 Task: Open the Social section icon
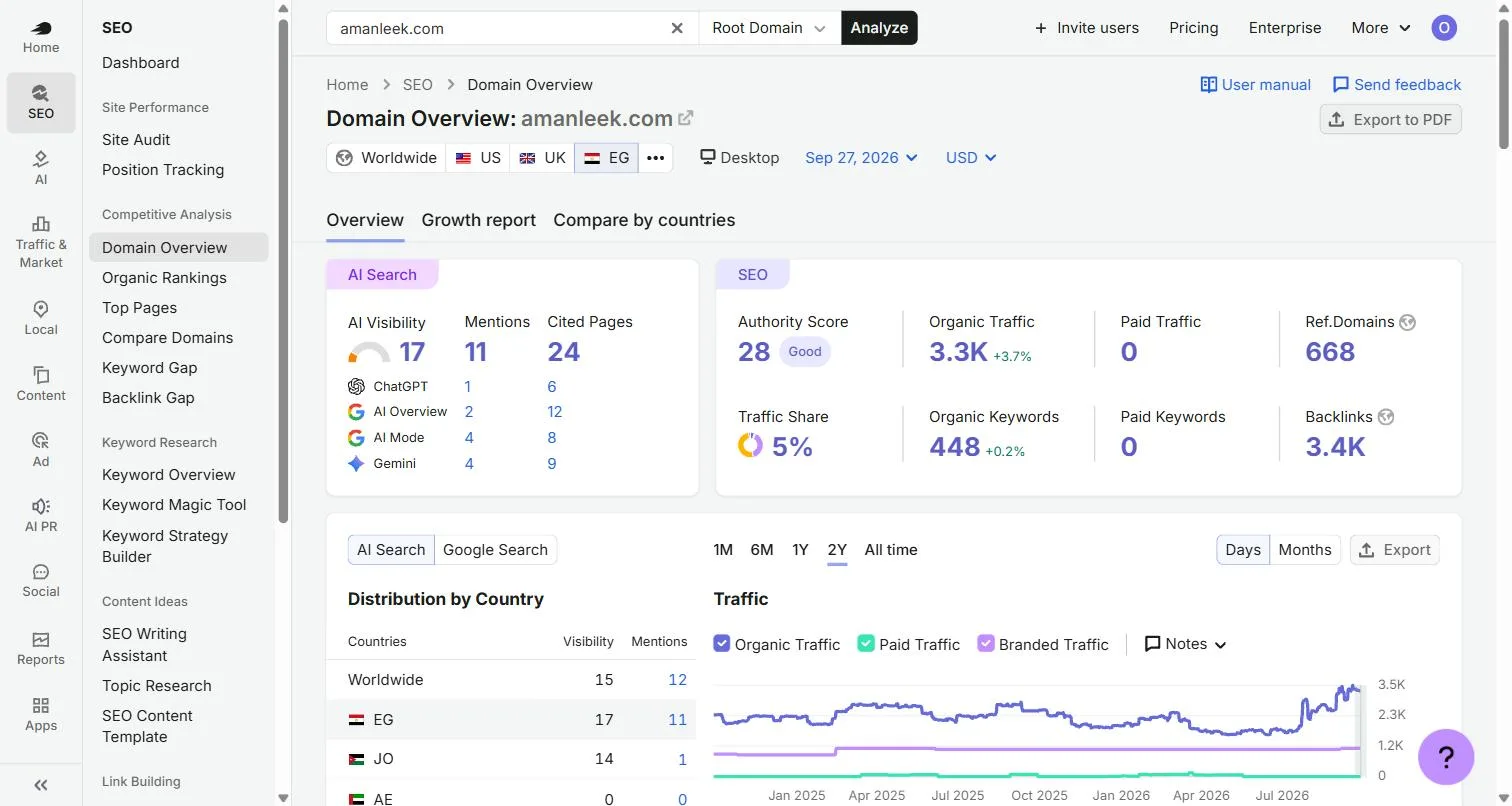point(41,581)
